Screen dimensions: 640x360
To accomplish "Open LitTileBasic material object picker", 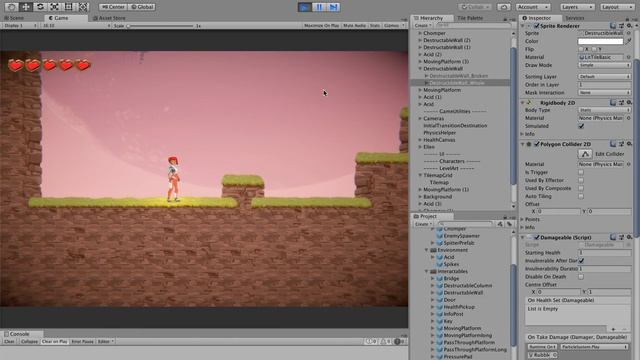I will [629, 57].
